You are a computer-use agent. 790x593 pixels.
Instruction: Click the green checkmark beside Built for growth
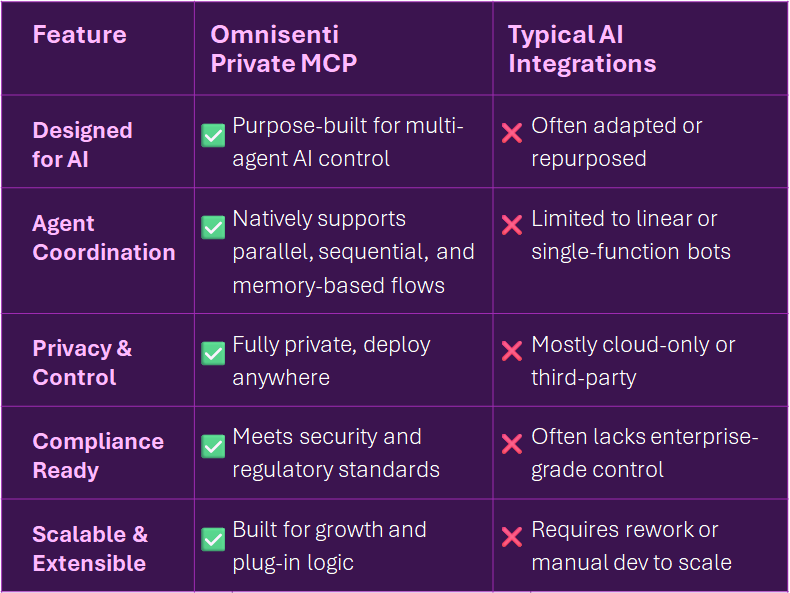coord(213,538)
